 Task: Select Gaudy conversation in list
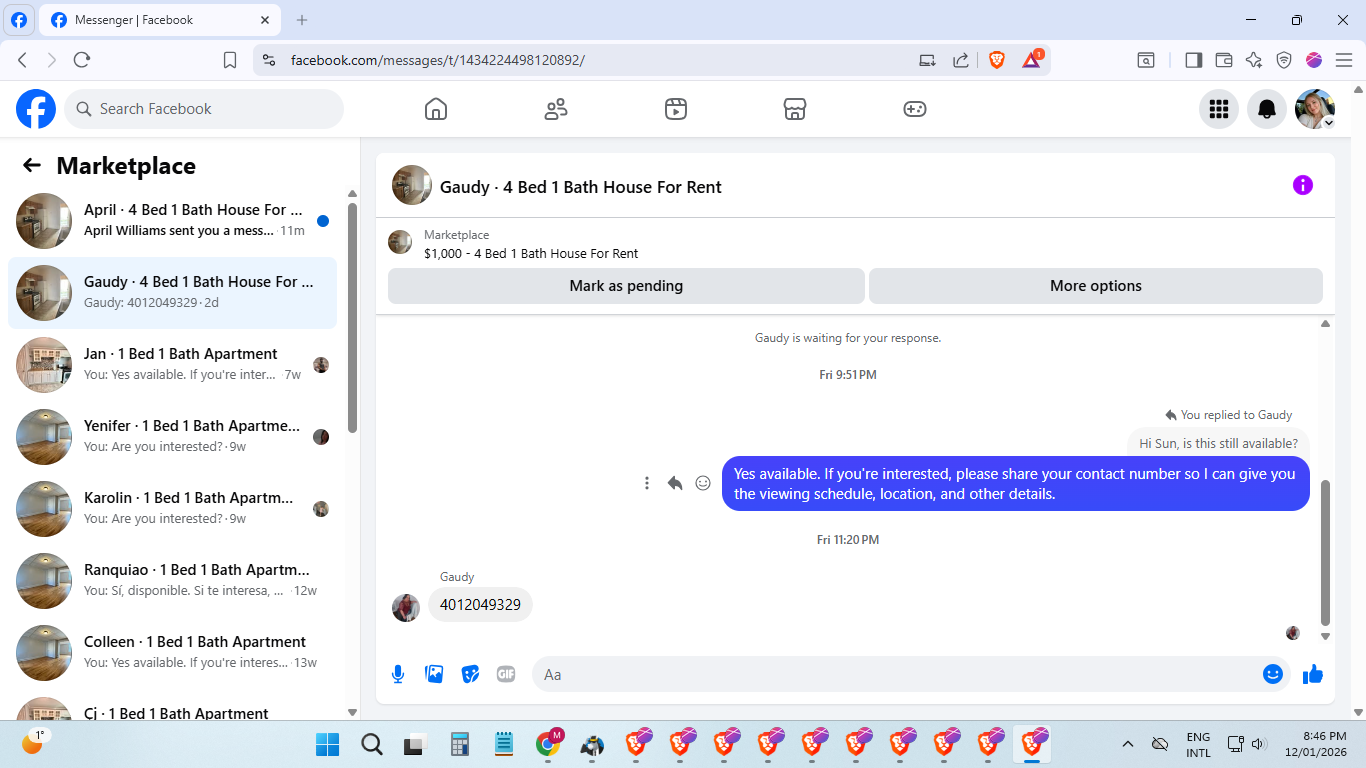click(172, 293)
